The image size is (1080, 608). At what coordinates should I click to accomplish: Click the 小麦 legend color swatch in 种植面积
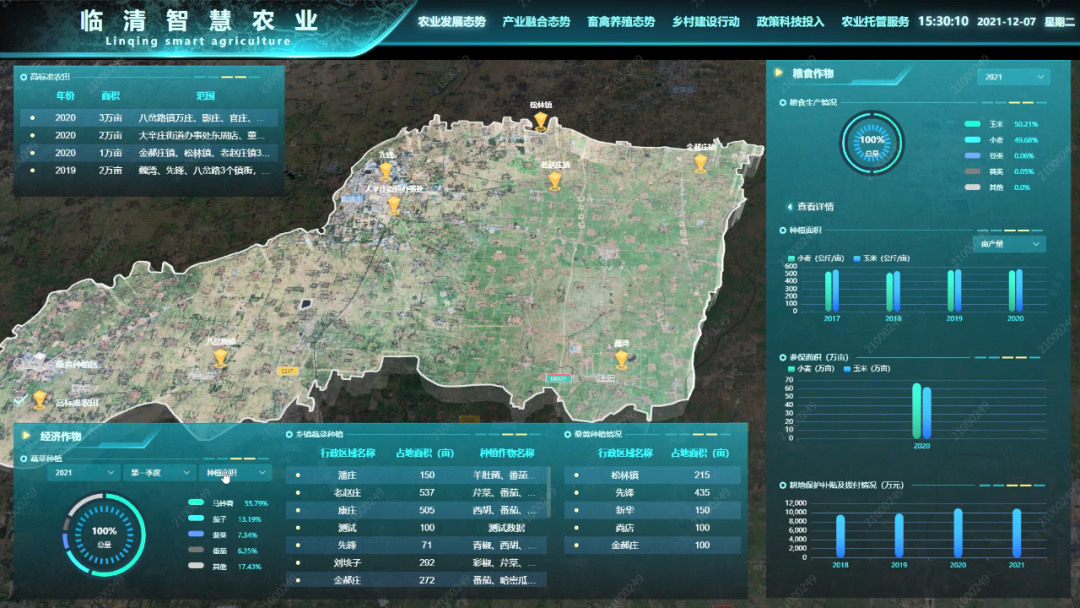point(792,258)
